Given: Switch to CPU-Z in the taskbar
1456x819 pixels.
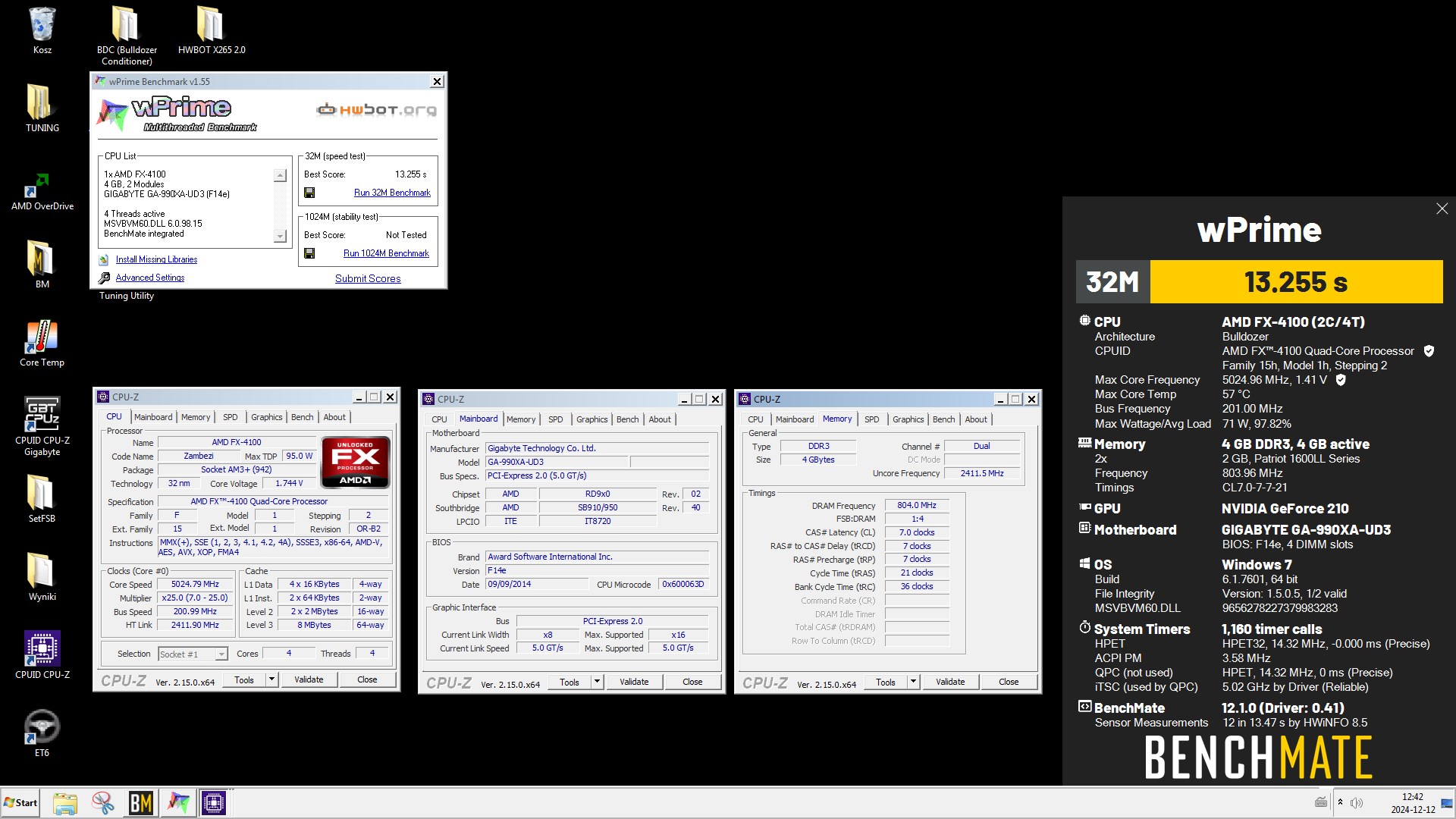Looking at the screenshot, I should [214, 802].
